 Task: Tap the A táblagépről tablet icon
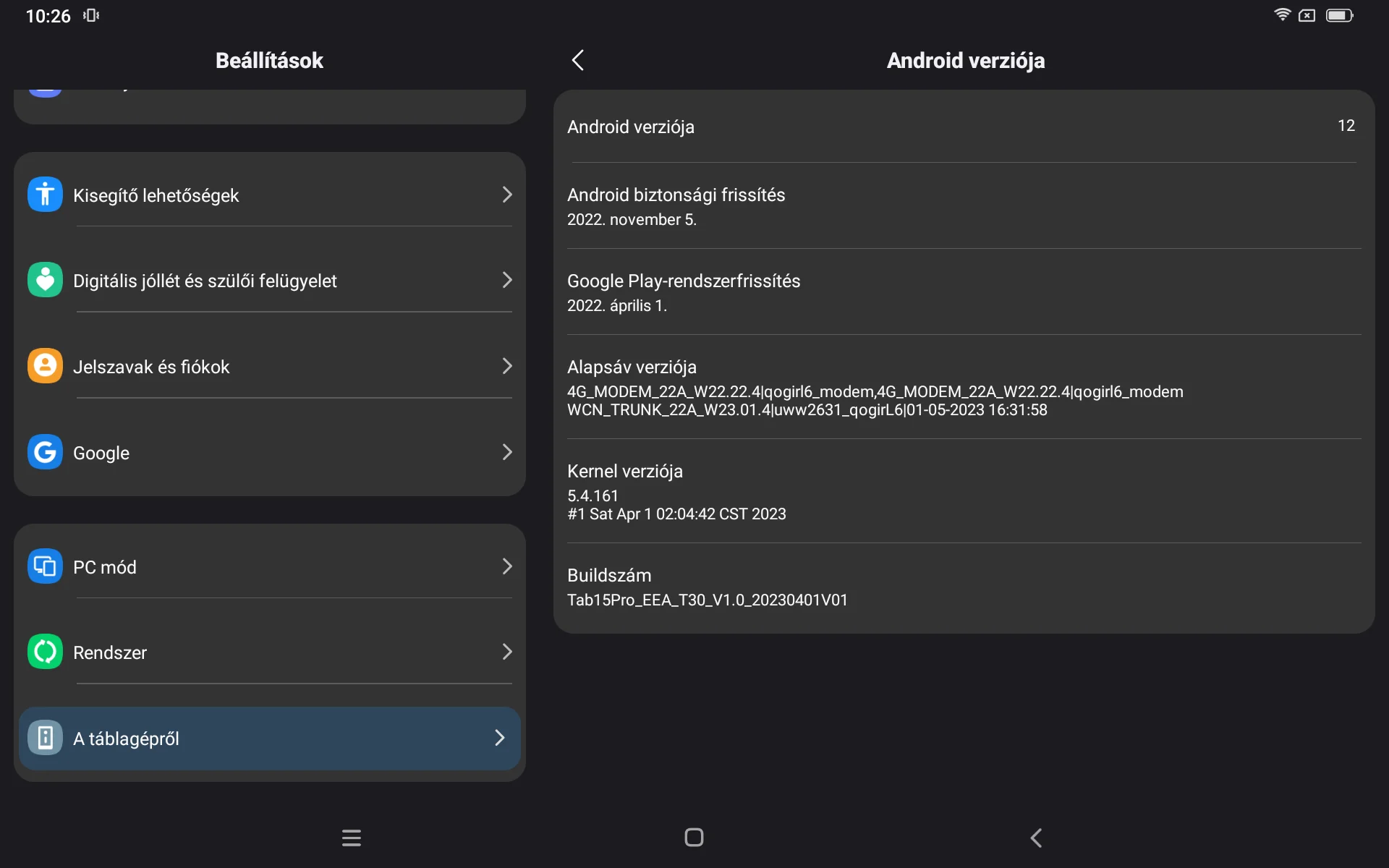point(45,738)
